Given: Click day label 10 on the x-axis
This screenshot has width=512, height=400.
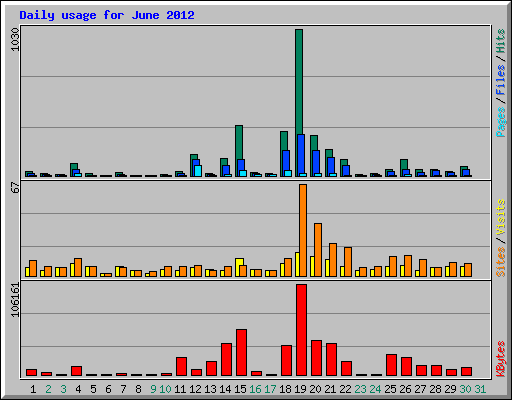Looking at the screenshot, I should click(x=165, y=389).
